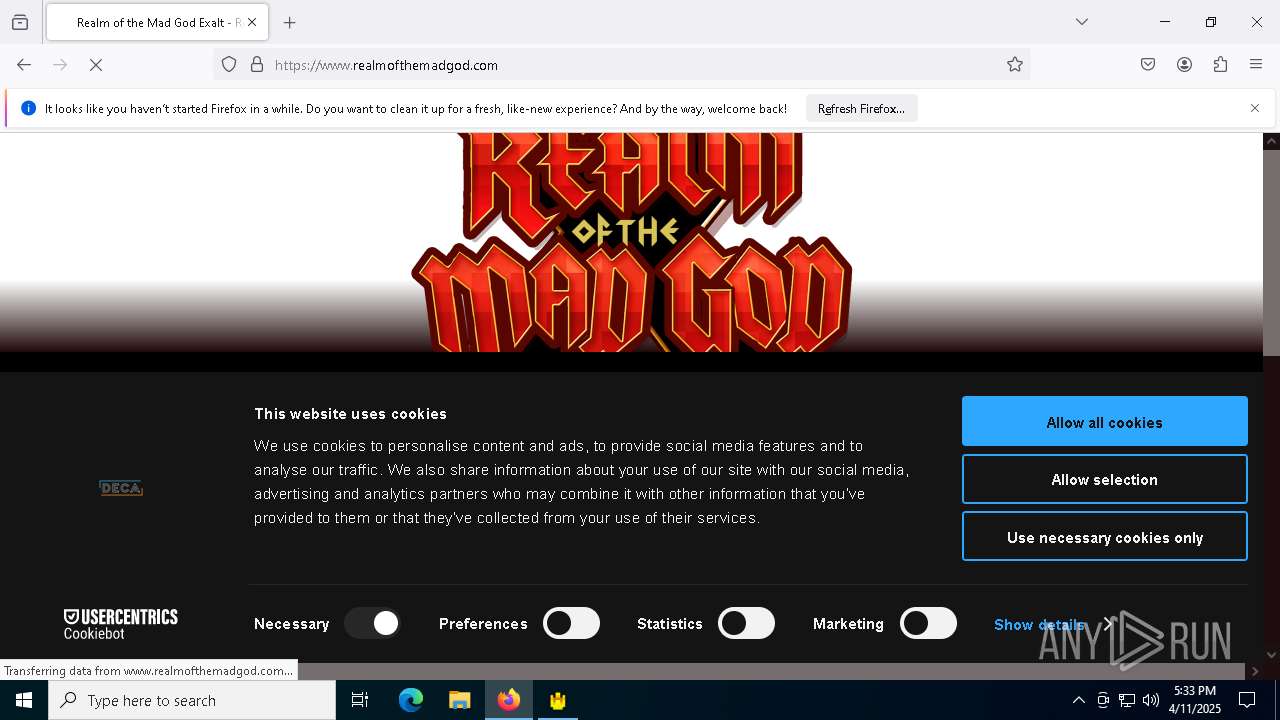Click the horizontal scrollbar right arrow
Viewport: 1280px width, 720px height.
[x=1256, y=671]
